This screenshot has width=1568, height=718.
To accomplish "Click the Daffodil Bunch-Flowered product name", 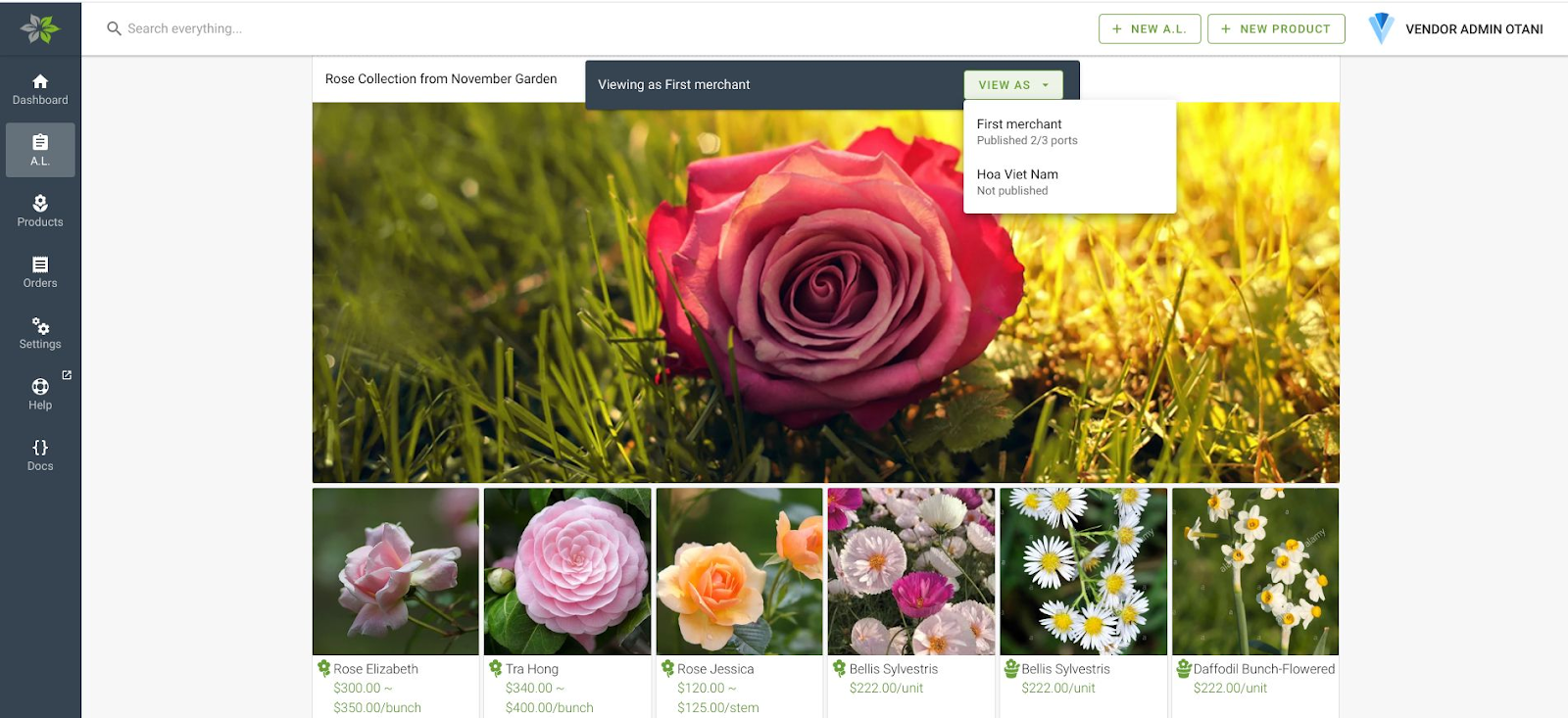I will pyautogui.click(x=1264, y=669).
